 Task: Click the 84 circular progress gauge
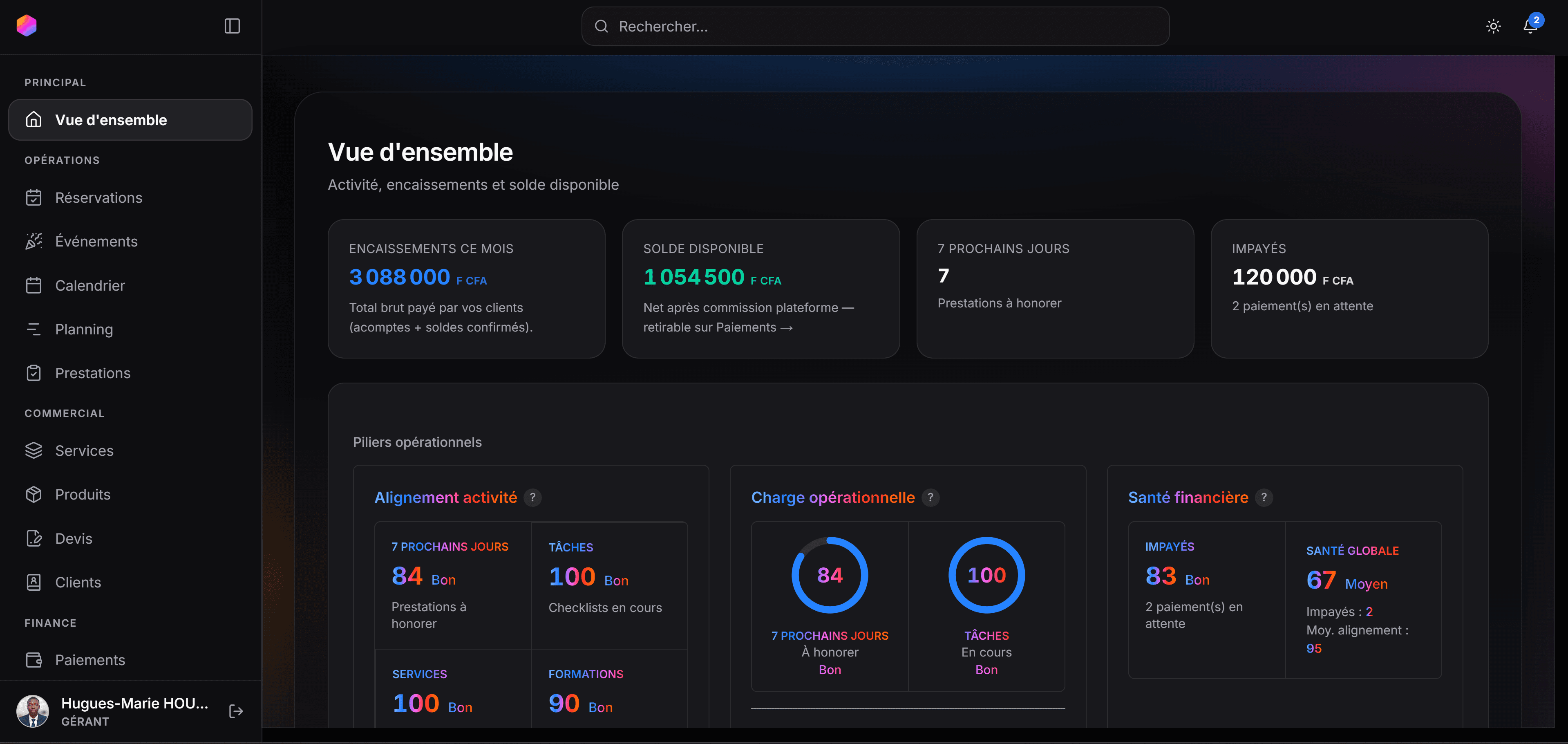pos(830,575)
